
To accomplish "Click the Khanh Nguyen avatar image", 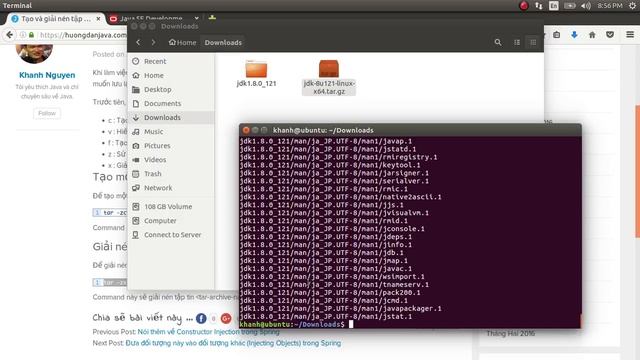I will coord(34,54).
